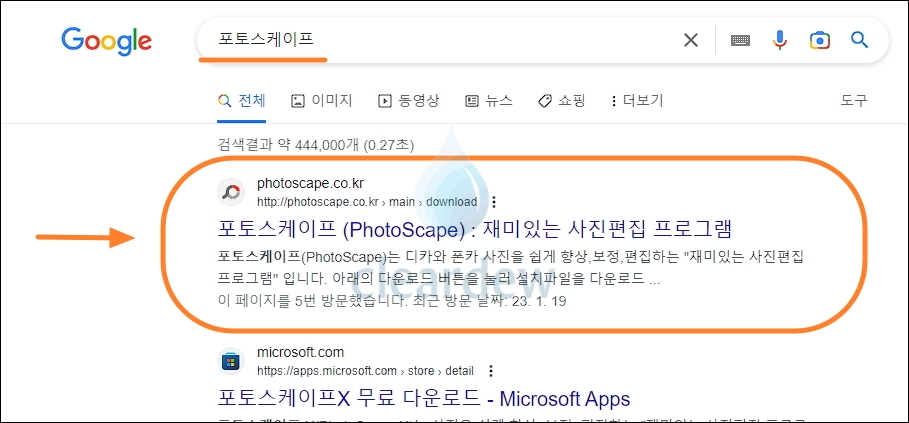Image resolution: width=909 pixels, height=423 pixels.
Task: Switch to the 동영상 tab
Action: [408, 101]
